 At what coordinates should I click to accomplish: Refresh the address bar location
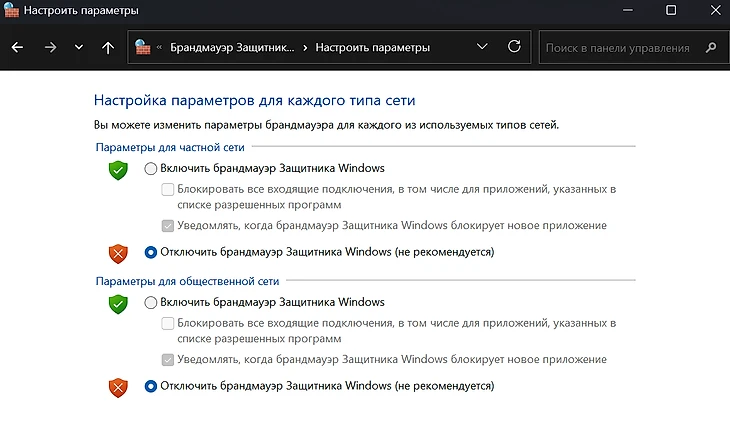514,47
